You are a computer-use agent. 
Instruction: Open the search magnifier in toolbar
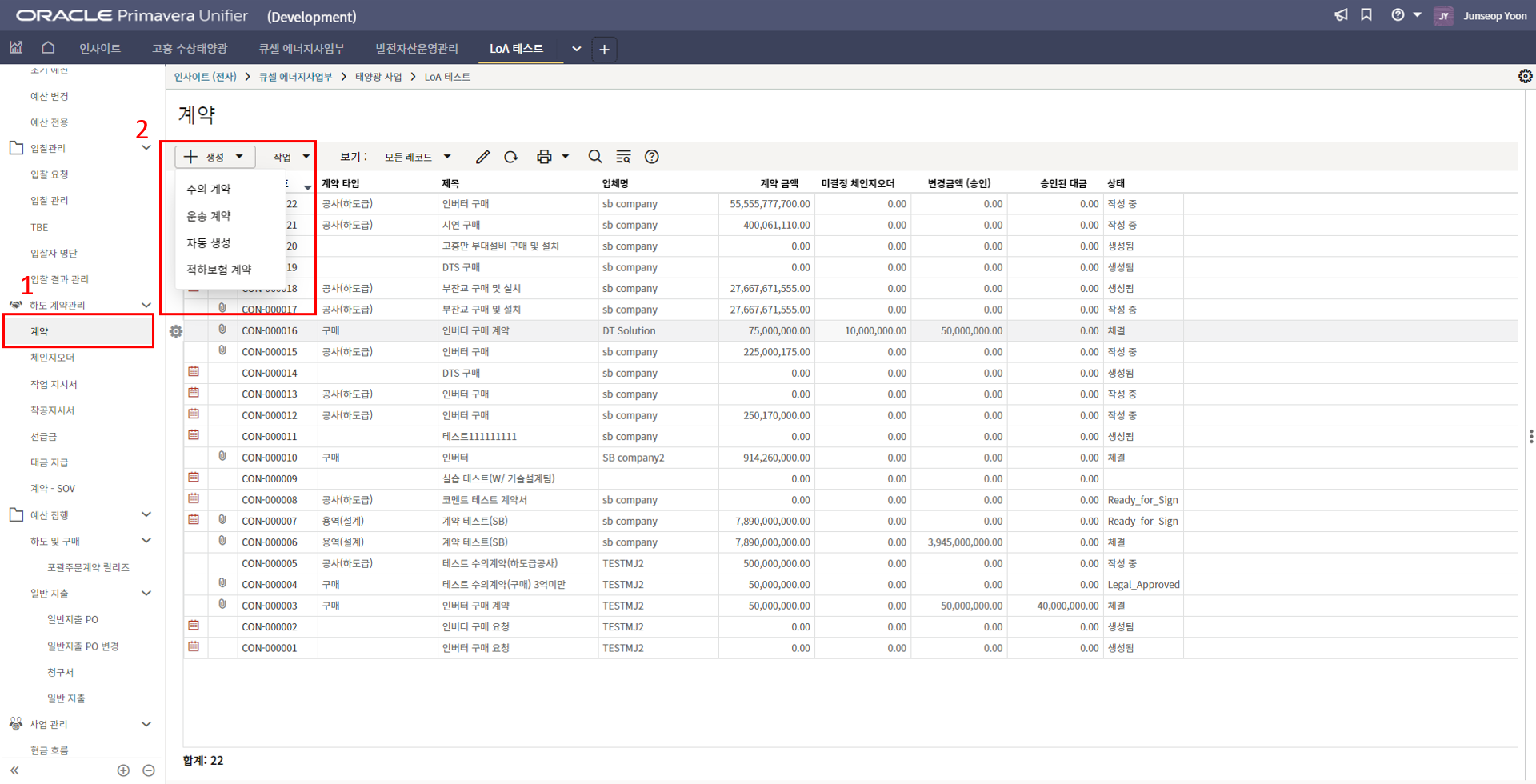(595, 157)
